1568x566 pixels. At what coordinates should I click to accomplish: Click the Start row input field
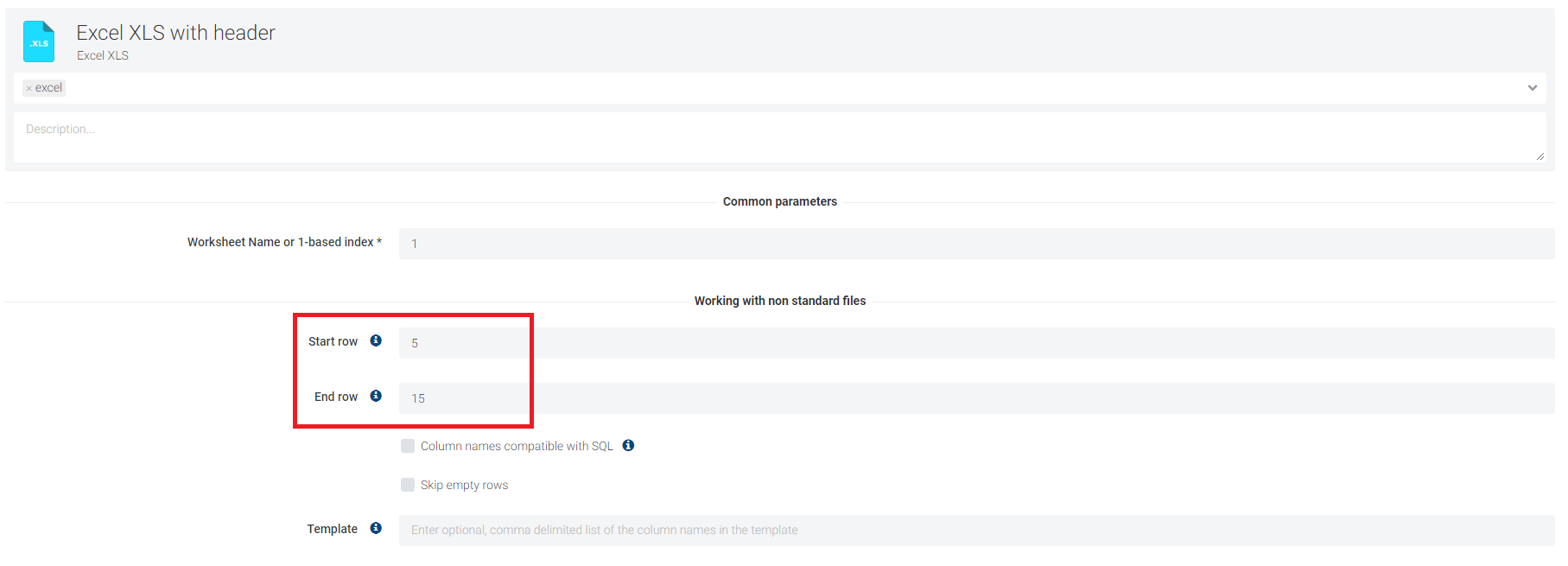[974, 343]
